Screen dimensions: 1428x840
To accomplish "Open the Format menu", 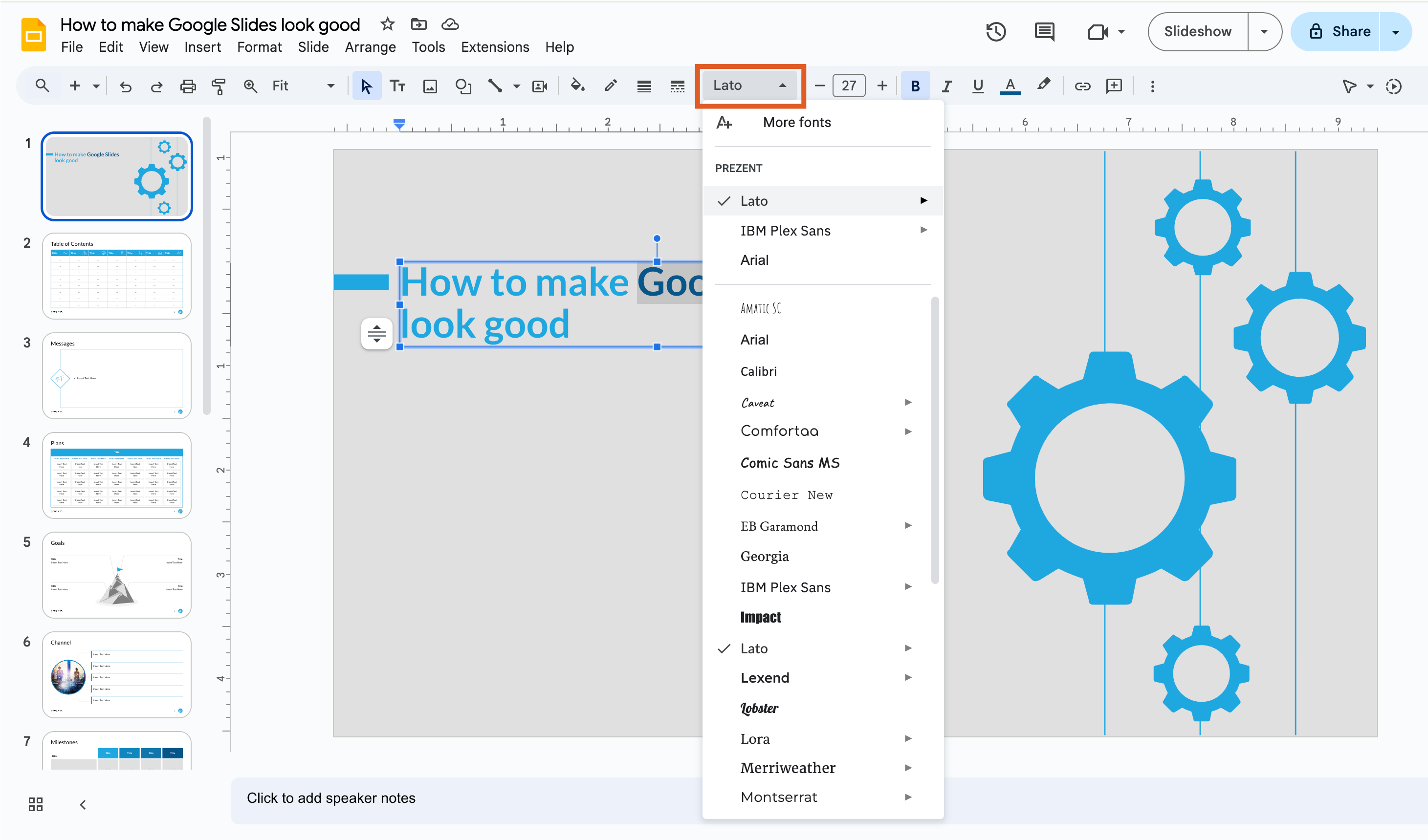I will tap(259, 47).
